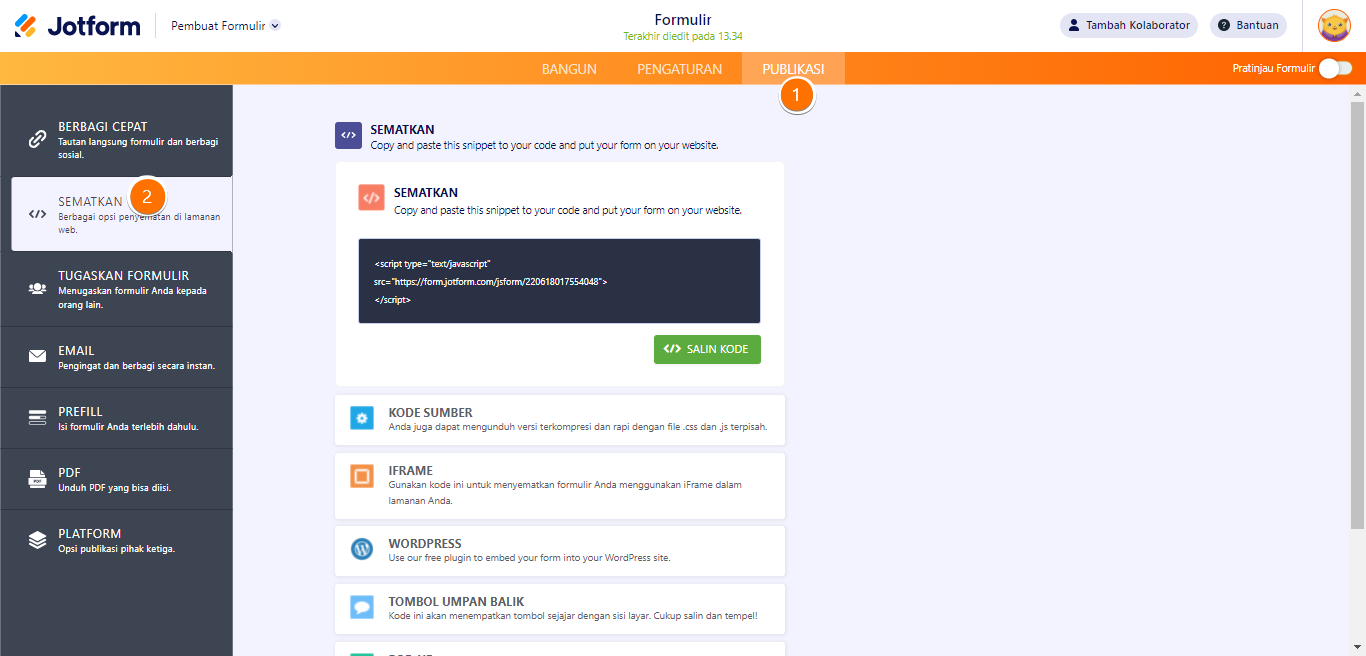This screenshot has width=1366, height=656.
Task: Select the Sematkan sidebar icon
Action: (x=38, y=212)
